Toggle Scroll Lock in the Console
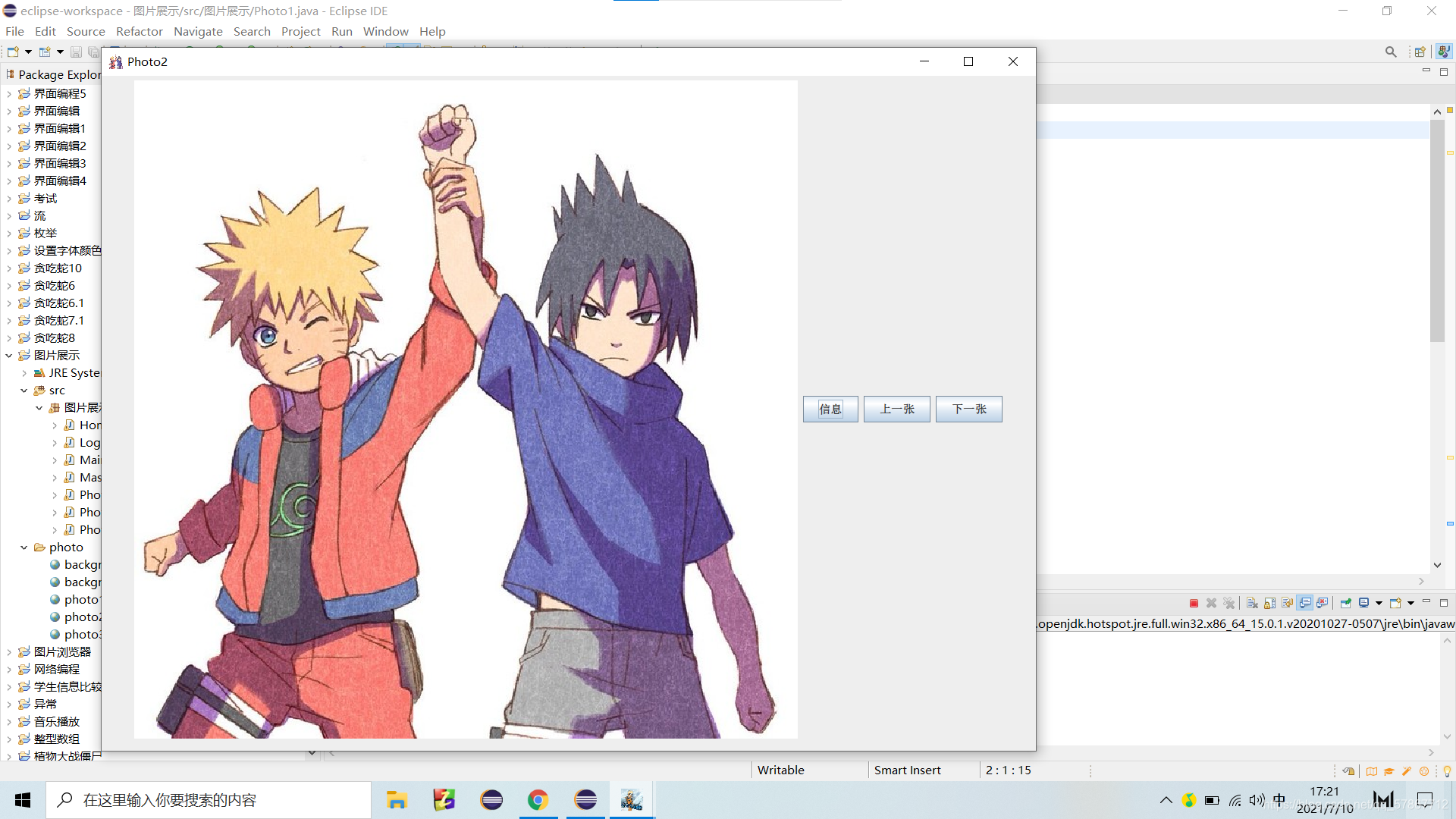 [1269, 603]
